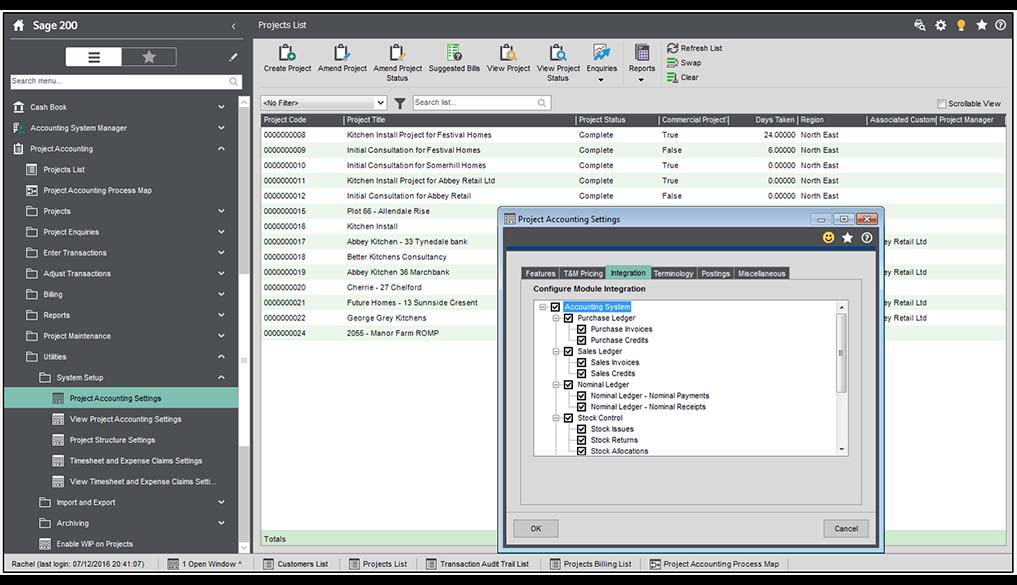Click the Clear toolbar item
Image resolution: width=1017 pixels, height=585 pixels.
pyautogui.click(x=682, y=77)
